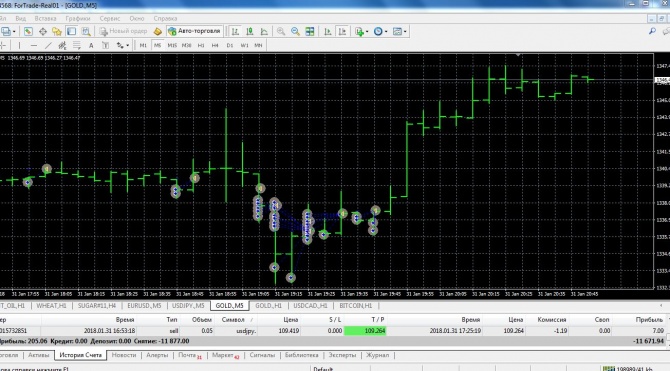Screen dimensions: 670x371
Task: Zoom in the chart with magnifier plus icon
Action: coord(281,31)
